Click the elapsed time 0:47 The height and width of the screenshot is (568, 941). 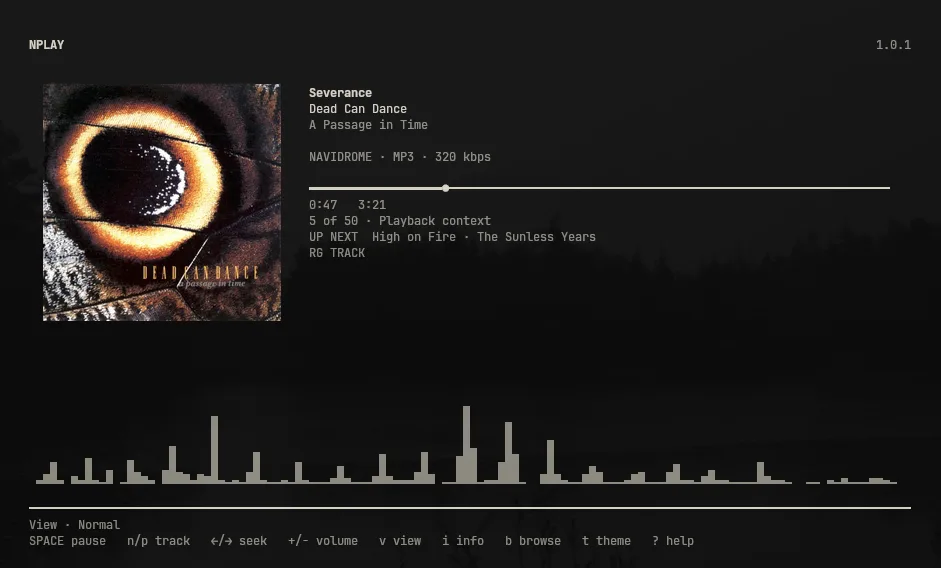click(x=323, y=205)
